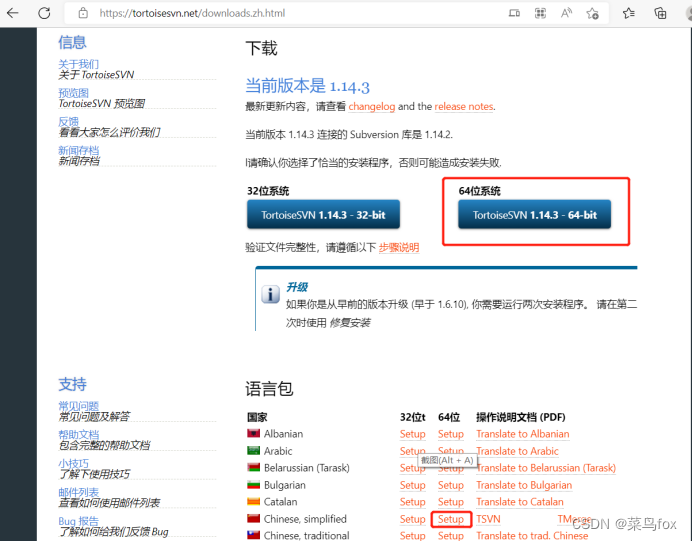
Task: Open 邮件列表 support link
Action: pyautogui.click(x=79, y=492)
